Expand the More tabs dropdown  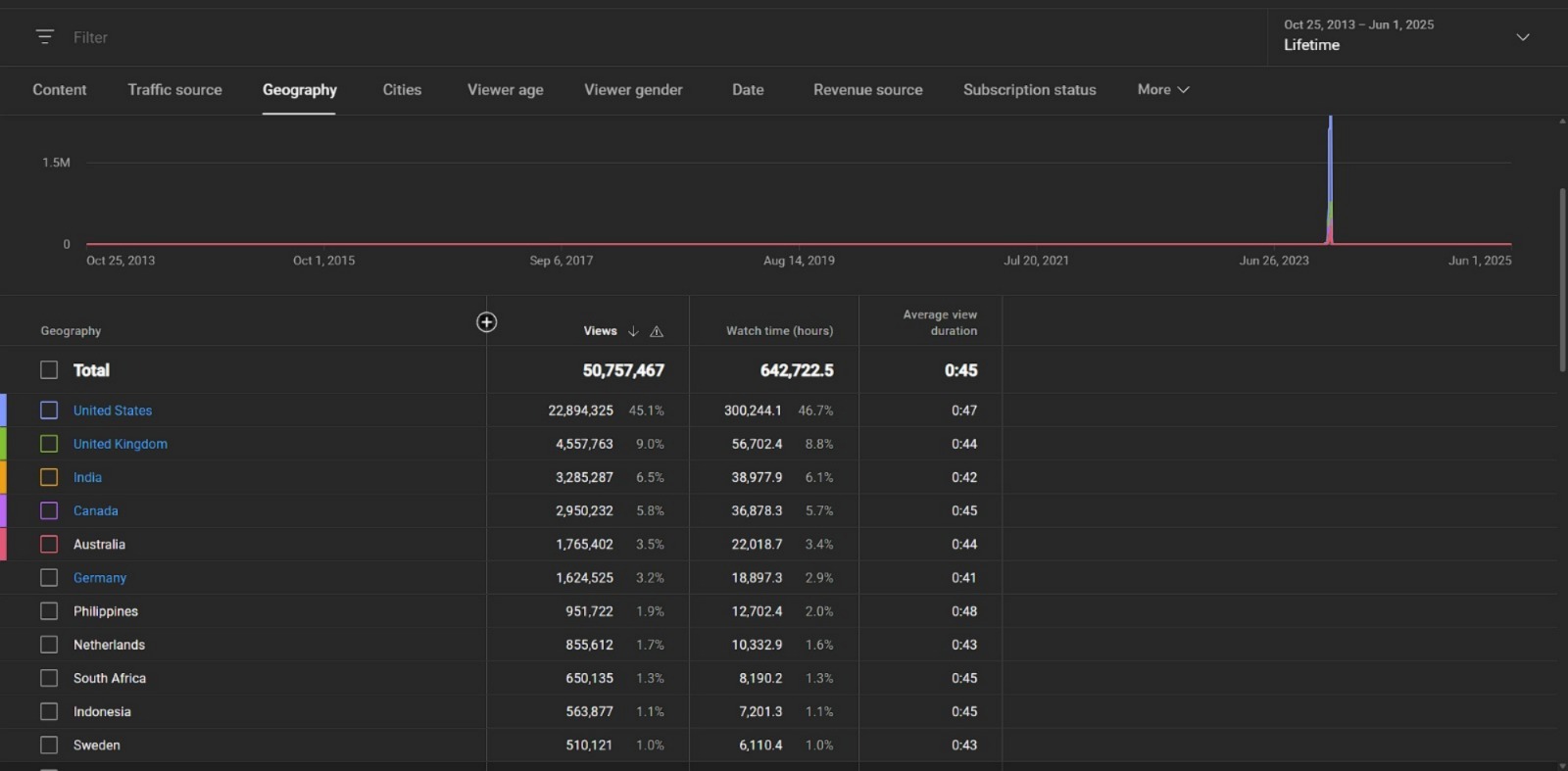[1163, 89]
